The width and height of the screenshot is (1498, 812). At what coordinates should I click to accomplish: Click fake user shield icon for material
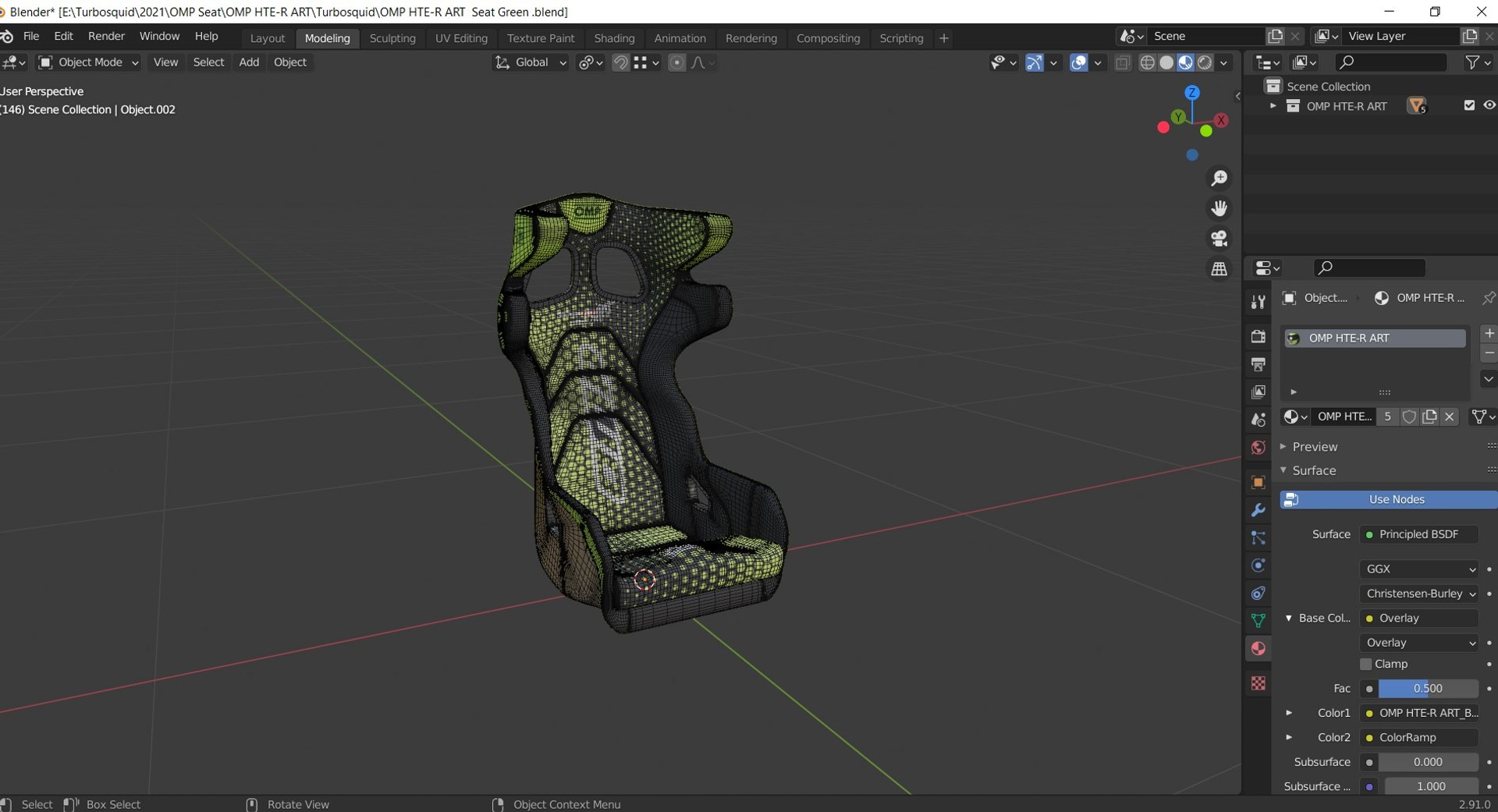coord(1409,417)
